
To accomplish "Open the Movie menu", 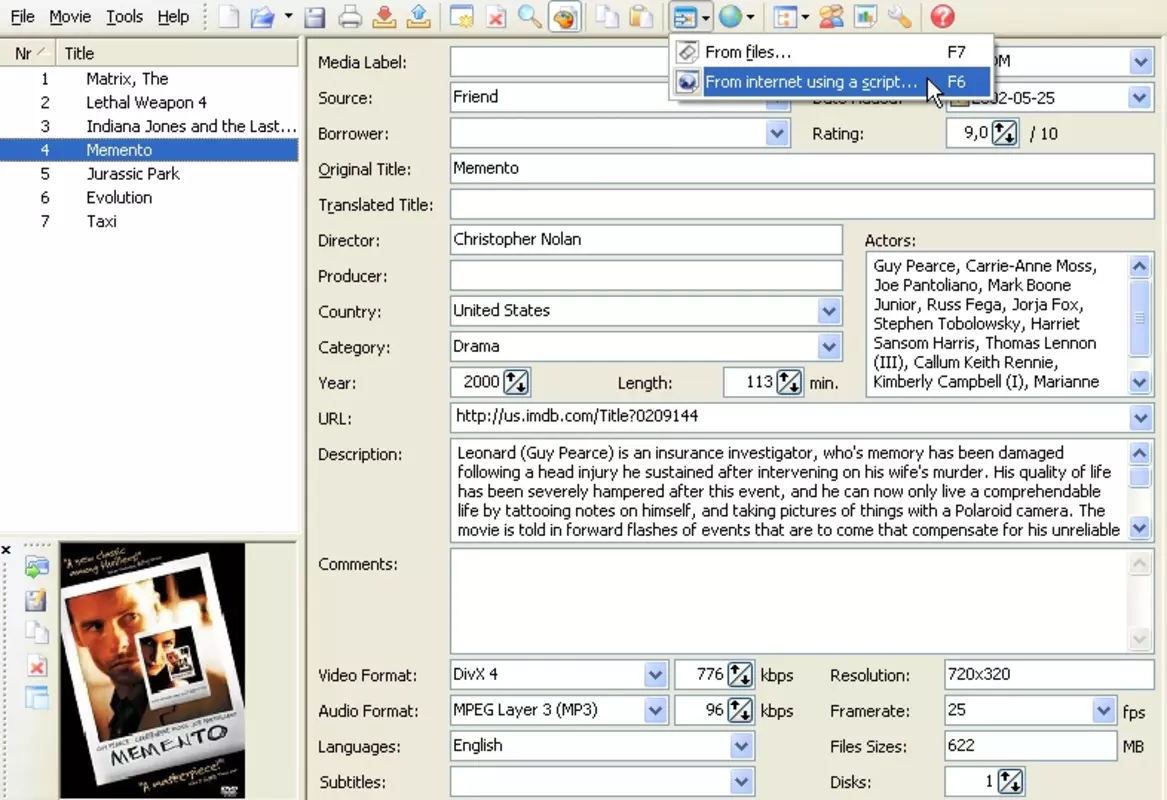I will (x=70, y=16).
